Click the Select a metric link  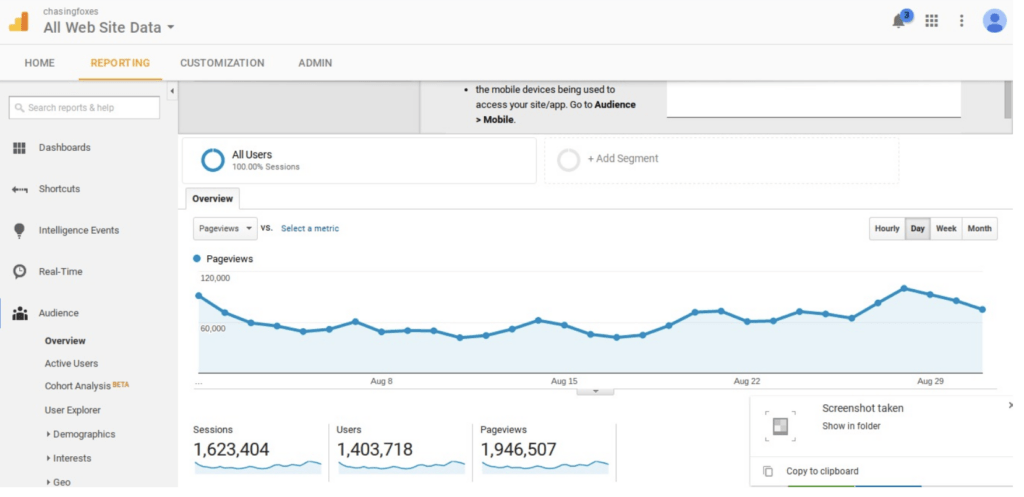(309, 229)
